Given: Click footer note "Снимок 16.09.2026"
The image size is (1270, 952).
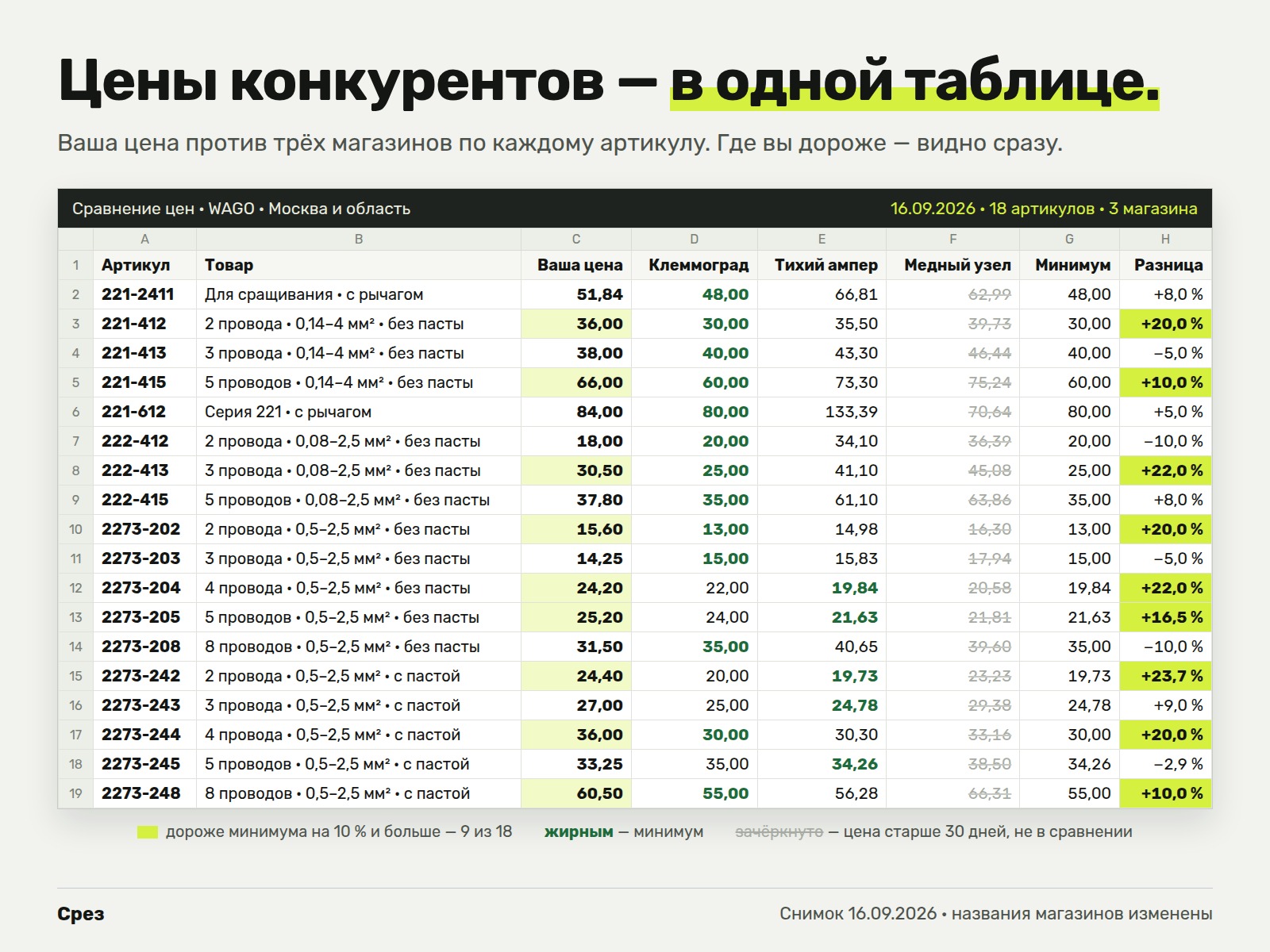Looking at the screenshot, I should [858, 914].
